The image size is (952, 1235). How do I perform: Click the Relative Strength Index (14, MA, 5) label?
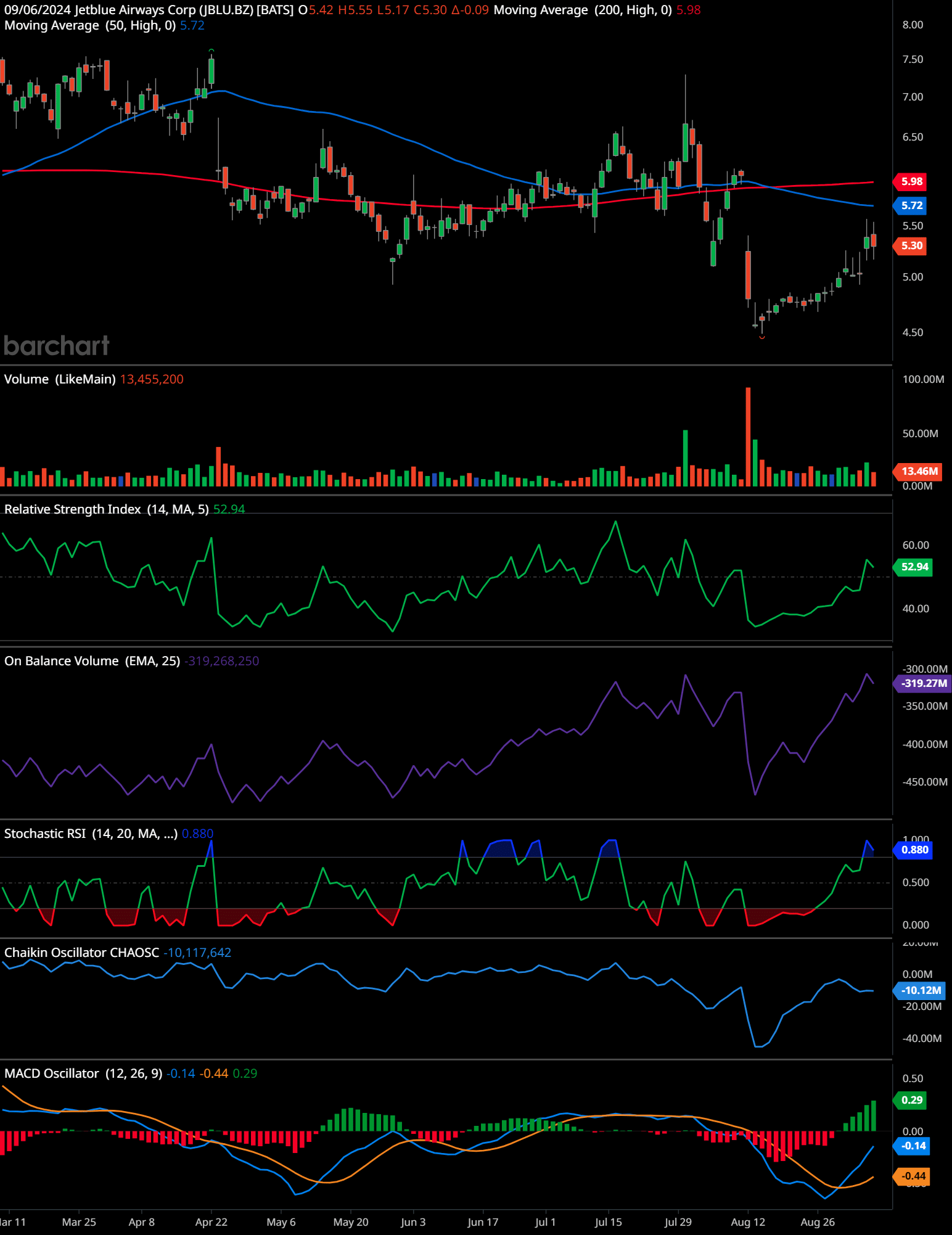point(107,509)
